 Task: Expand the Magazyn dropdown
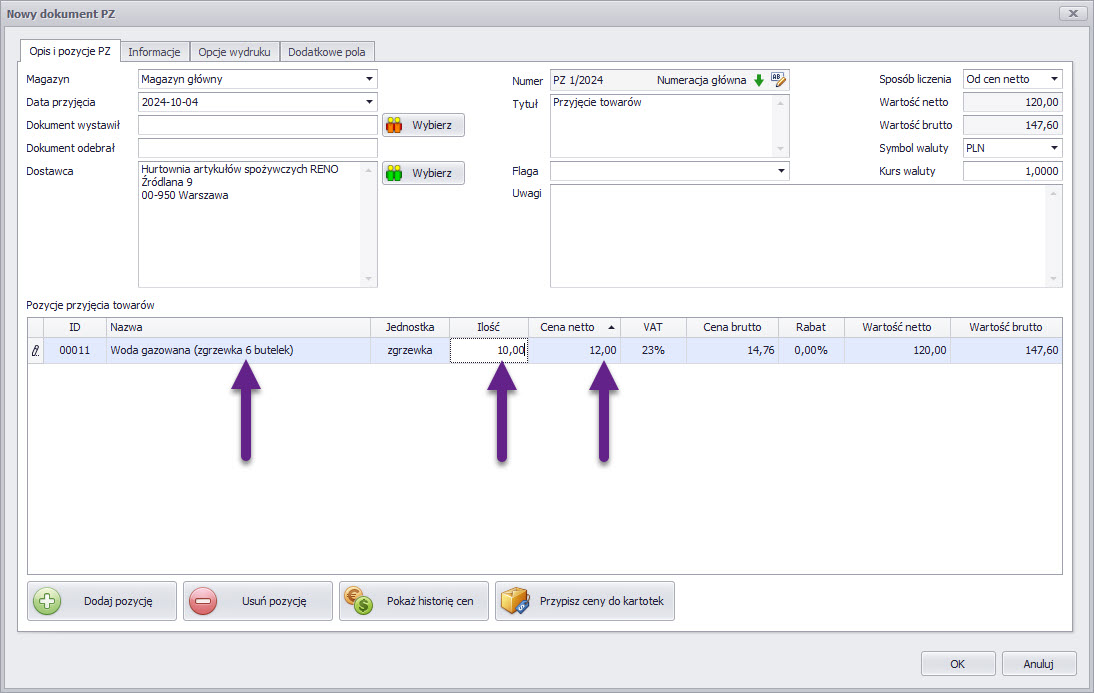pyautogui.click(x=368, y=79)
